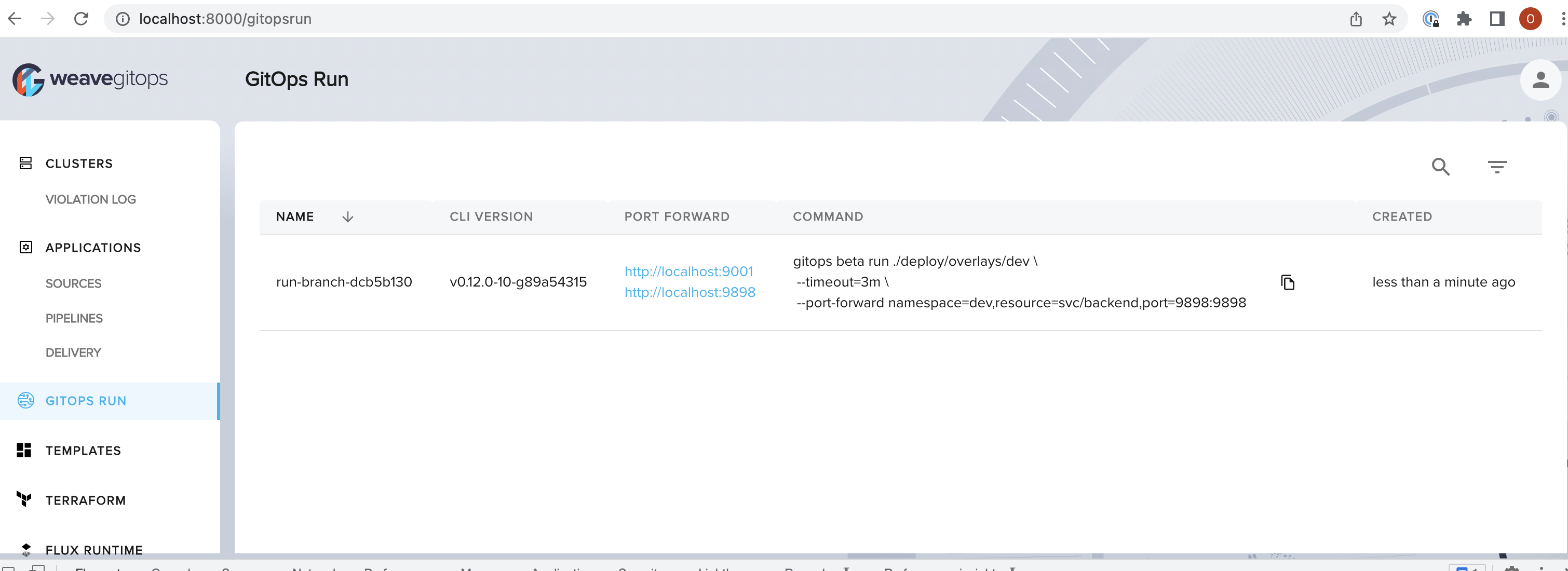Copy the gitops beta run command
This screenshot has height=571, width=1568.
pos(1288,282)
